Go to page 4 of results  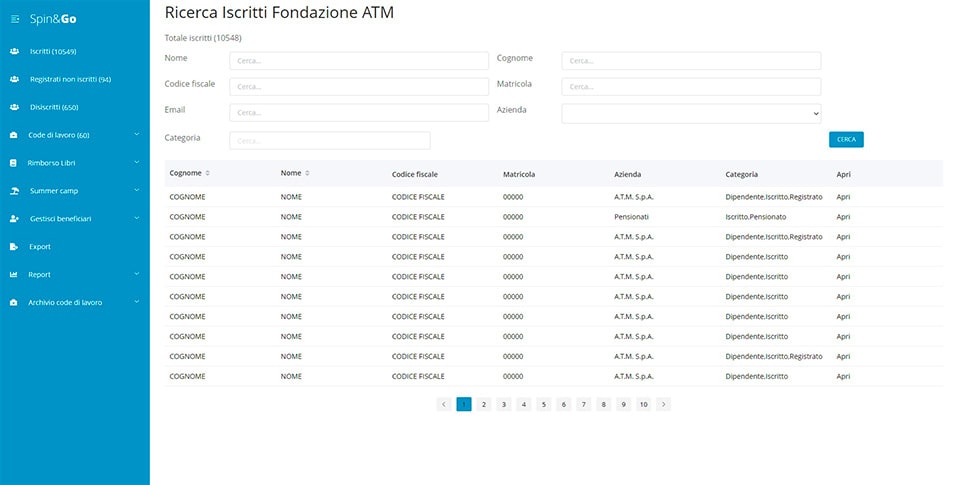click(524, 404)
